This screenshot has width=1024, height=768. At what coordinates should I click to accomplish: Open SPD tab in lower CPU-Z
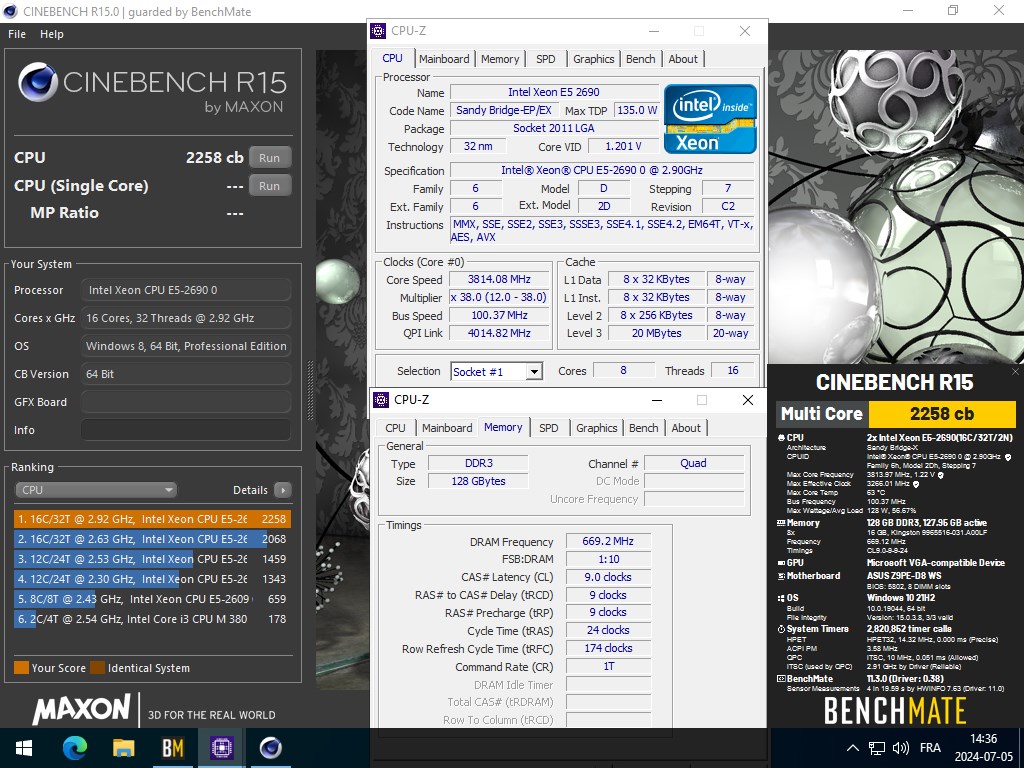pos(549,428)
